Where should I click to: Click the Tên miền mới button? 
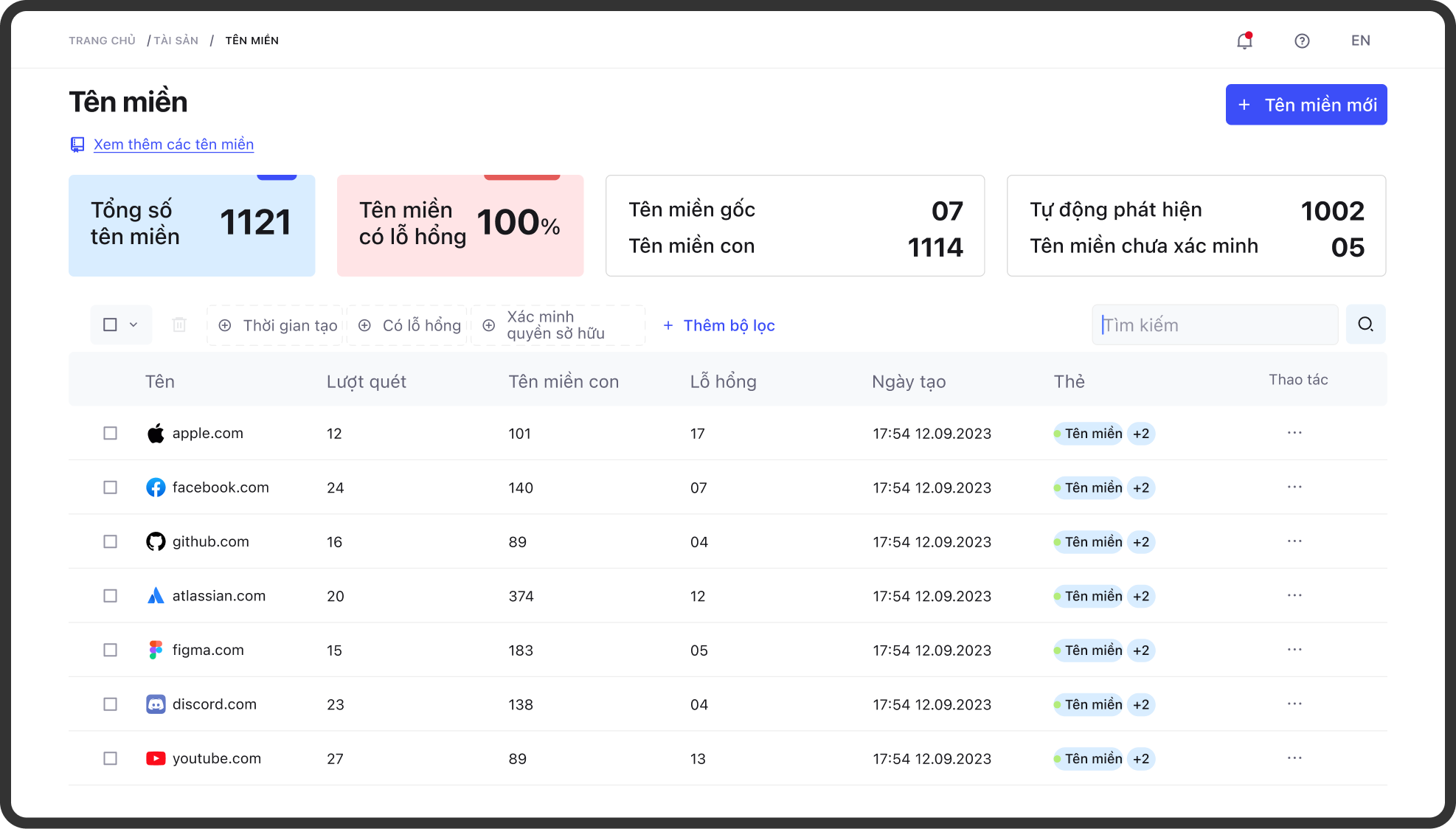[x=1306, y=105]
